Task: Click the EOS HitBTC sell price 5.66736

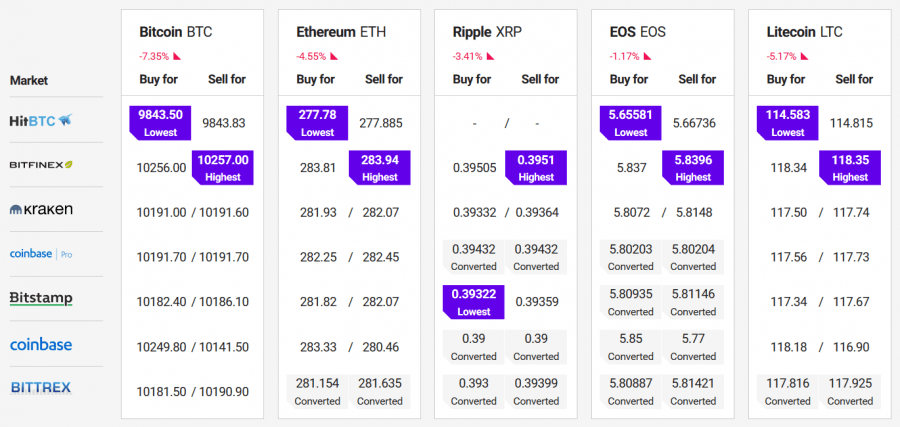Action: coord(694,123)
